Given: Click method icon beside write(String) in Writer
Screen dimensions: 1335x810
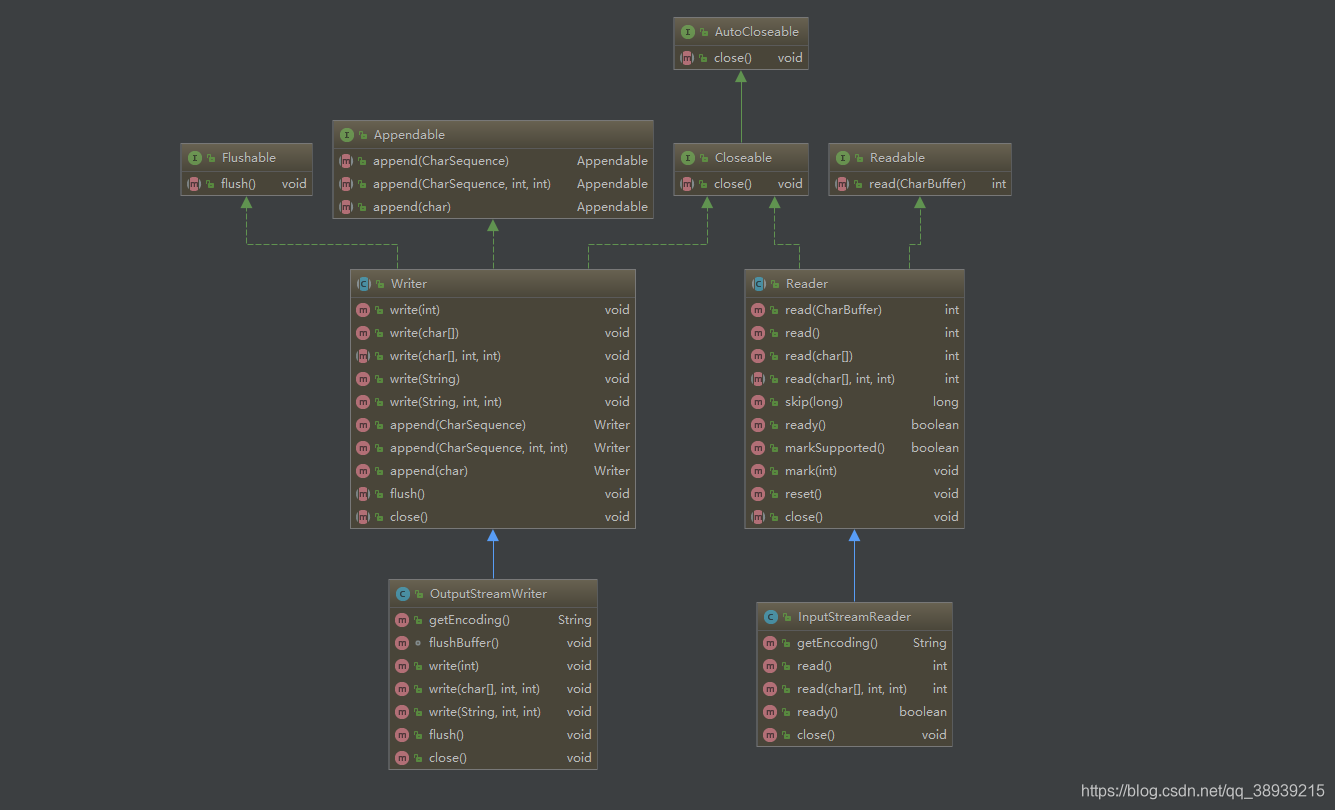Looking at the screenshot, I should tap(363, 379).
